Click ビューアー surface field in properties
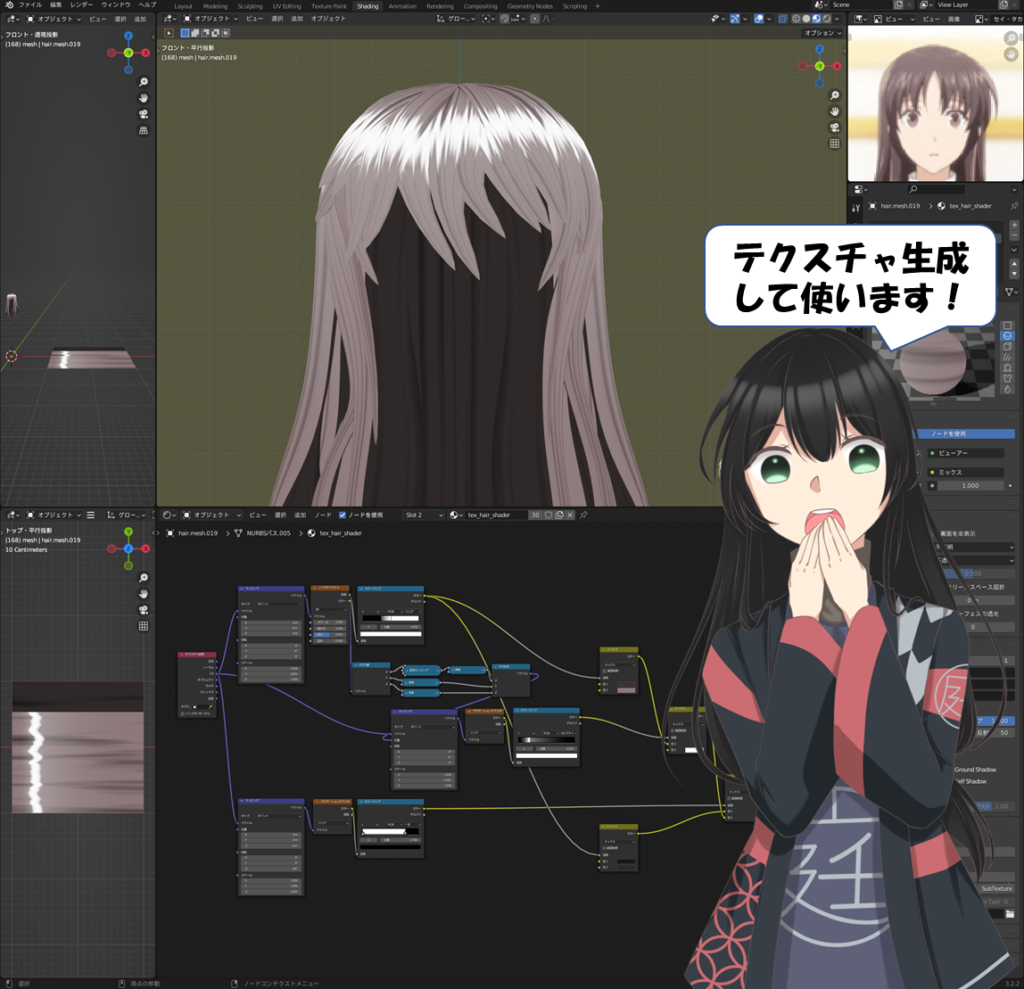This screenshot has width=1024, height=989. pyautogui.click(x=966, y=453)
